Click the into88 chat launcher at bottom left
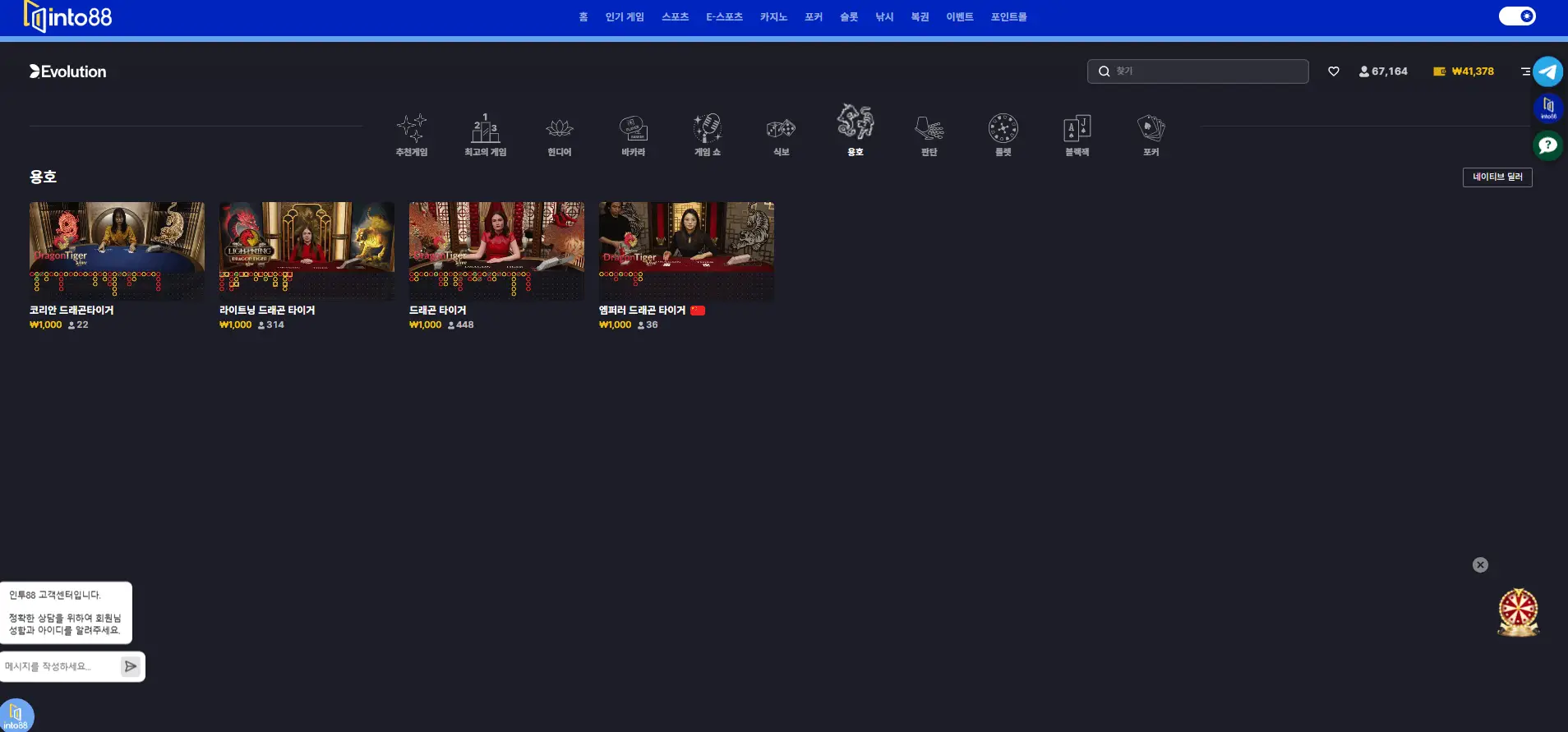This screenshot has width=1568, height=732. pos(16,715)
